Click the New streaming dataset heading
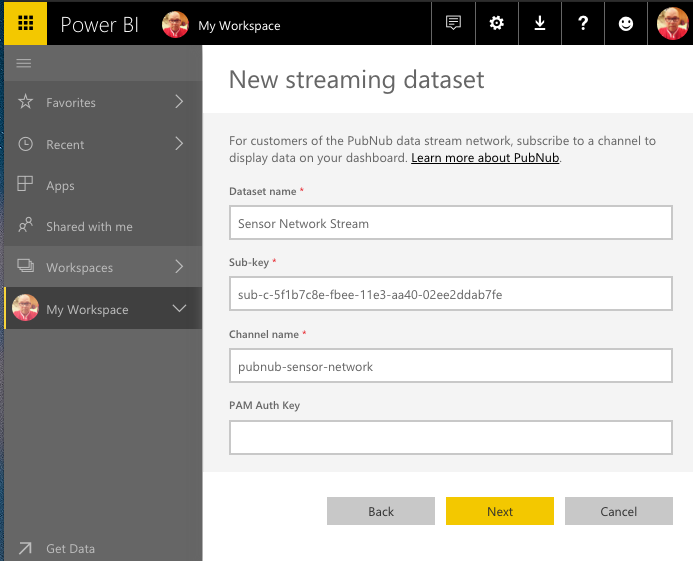This screenshot has width=693, height=561. coord(356,80)
